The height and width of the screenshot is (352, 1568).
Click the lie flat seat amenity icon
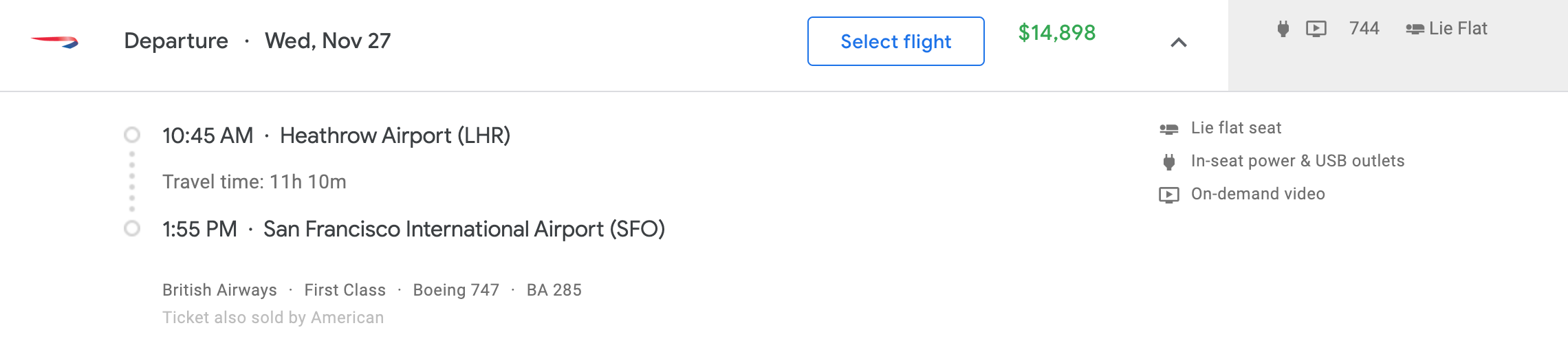(x=1168, y=129)
